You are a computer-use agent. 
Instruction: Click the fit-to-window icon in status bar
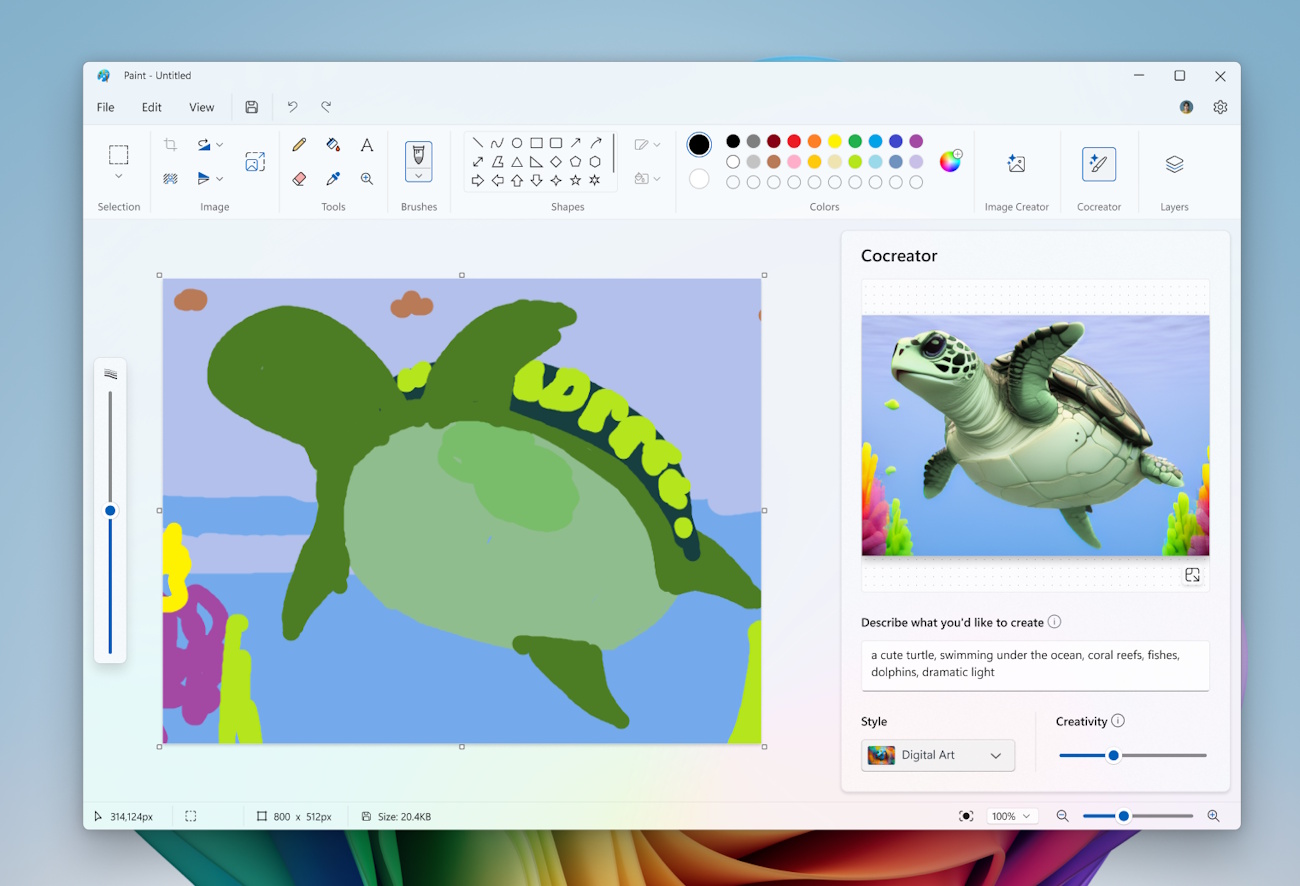tap(966, 816)
